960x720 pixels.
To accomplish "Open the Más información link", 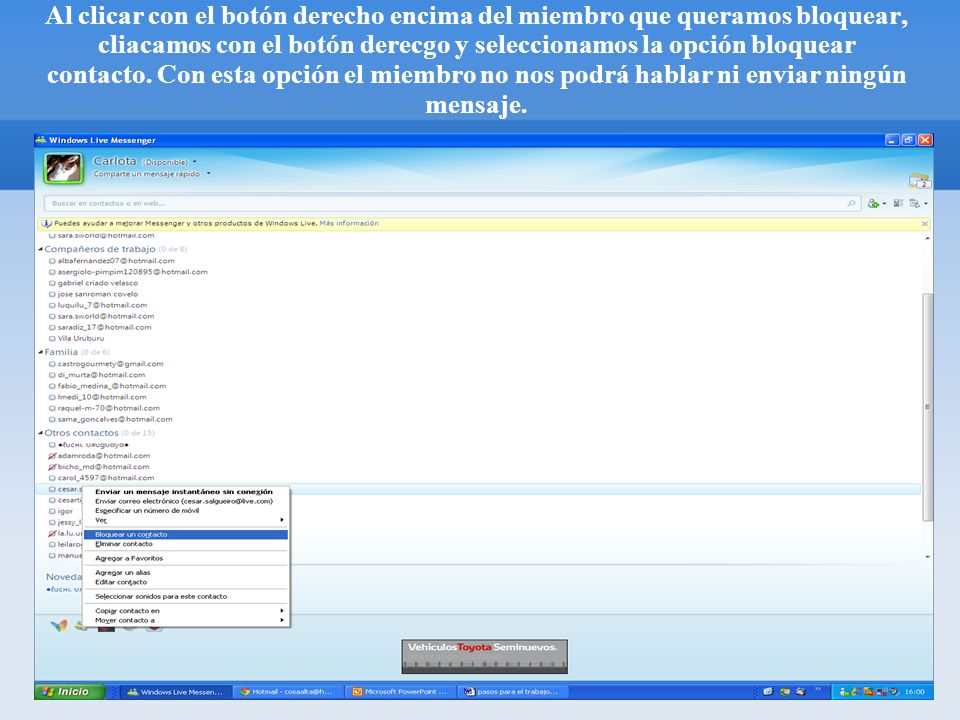I will coord(349,223).
